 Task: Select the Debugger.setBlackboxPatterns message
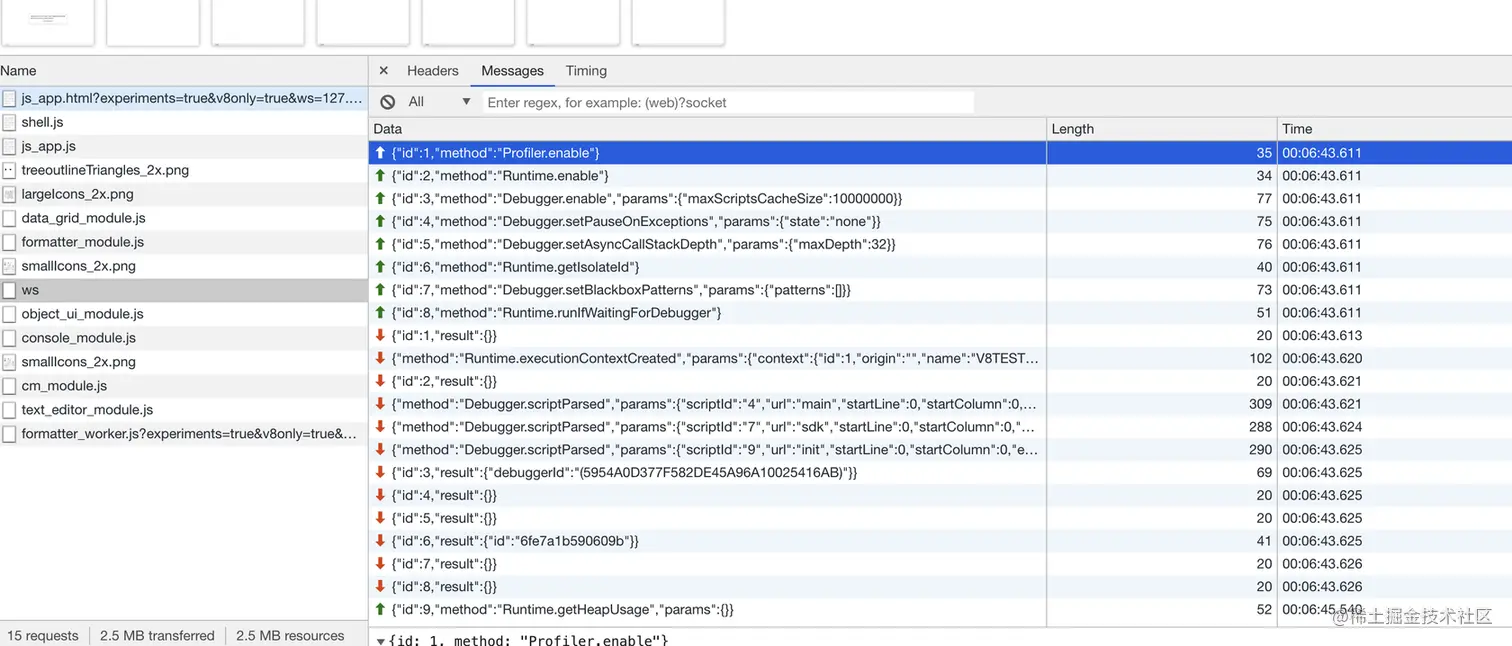[x=940, y=290]
